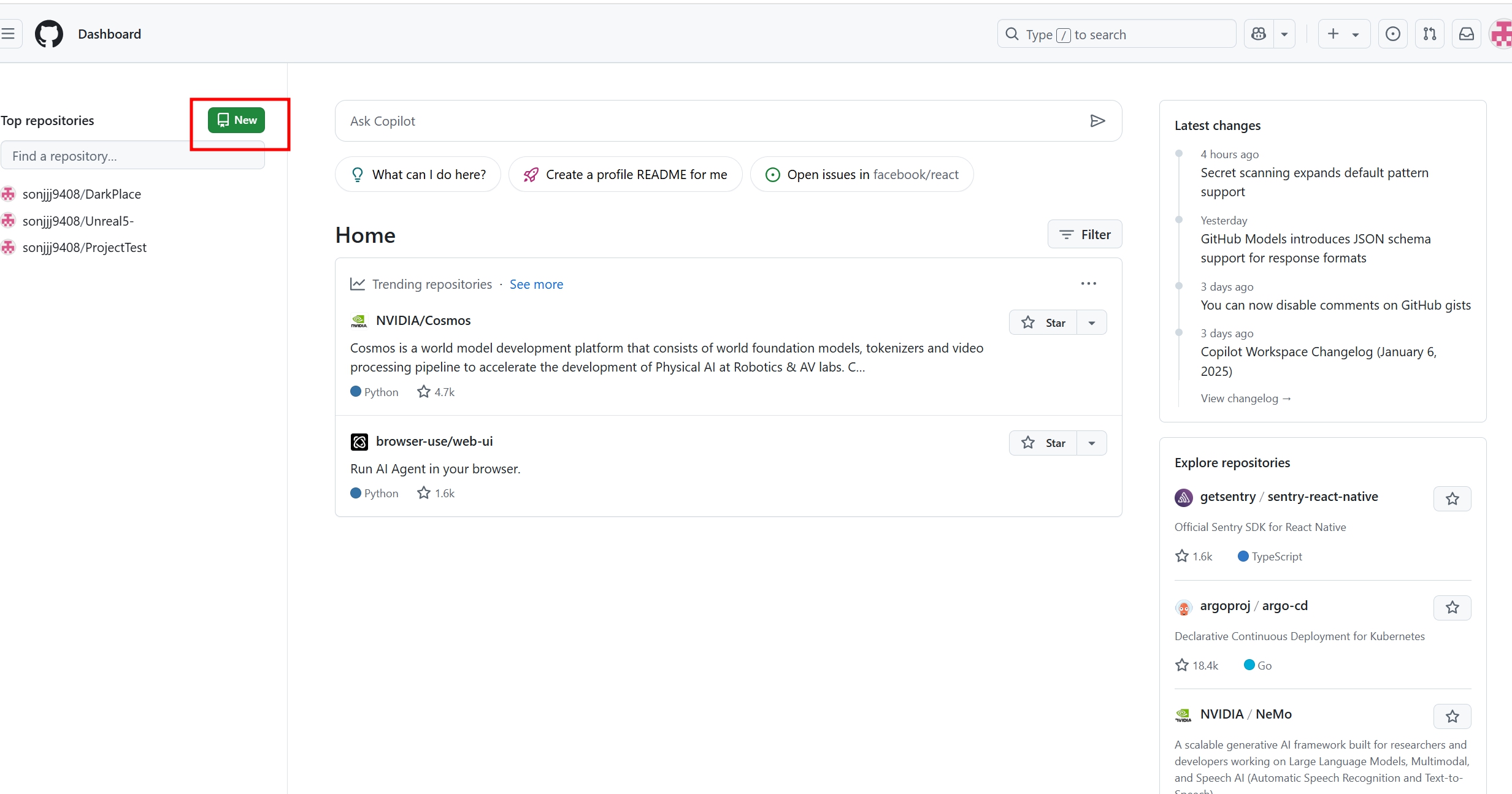Click avatar icon next to sonjjj9408/DarkPlace
Viewport: 1512px width, 794px height.
pos(8,194)
